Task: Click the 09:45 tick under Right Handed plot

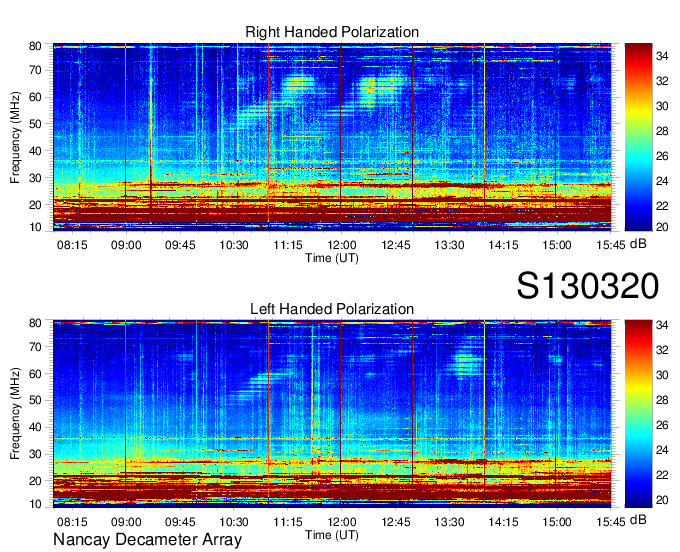Action: point(180,245)
